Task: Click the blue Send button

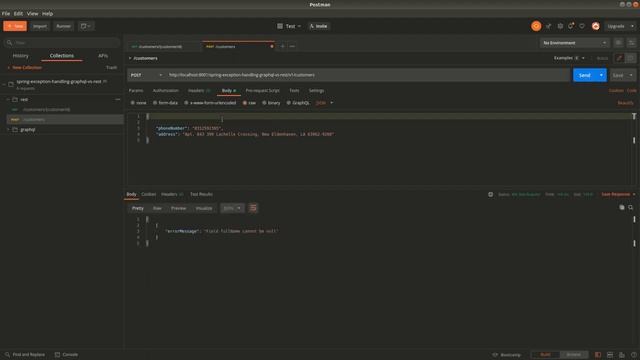Action: tap(584, 75)
